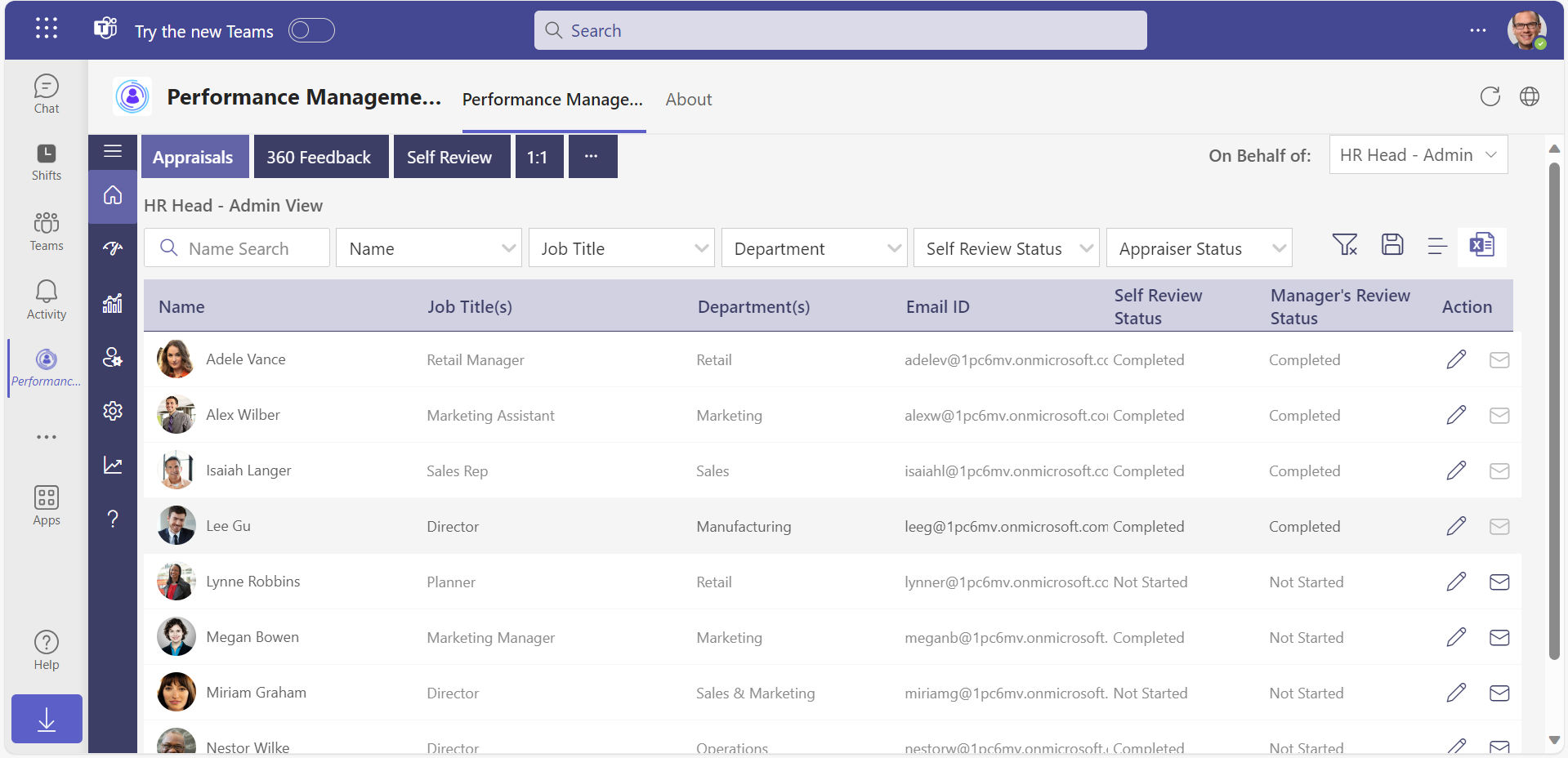Screen dimensions: 1568x758
Task: Expand the hamburger navigation menu
Action: 113,151
